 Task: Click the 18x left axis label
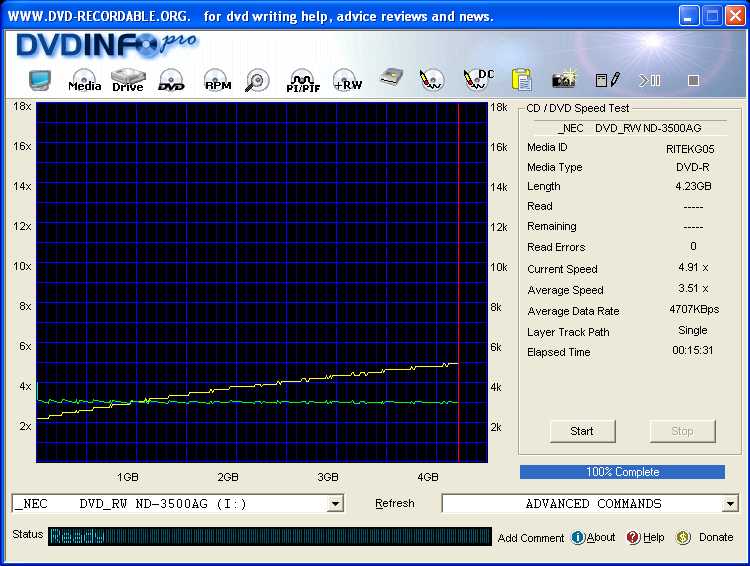coord(22,106)
